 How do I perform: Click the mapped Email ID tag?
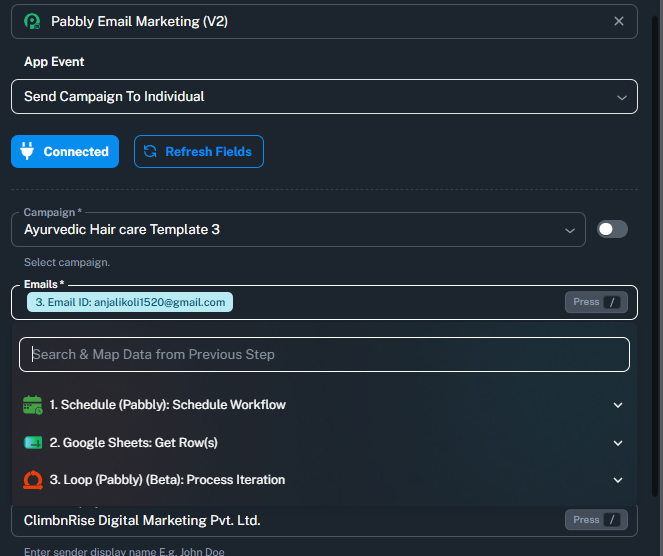[130, 302]
